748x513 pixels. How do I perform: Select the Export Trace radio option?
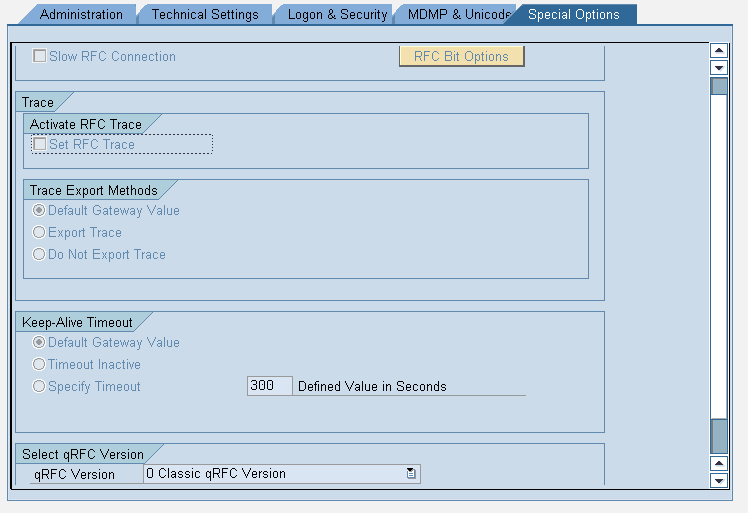39,233
